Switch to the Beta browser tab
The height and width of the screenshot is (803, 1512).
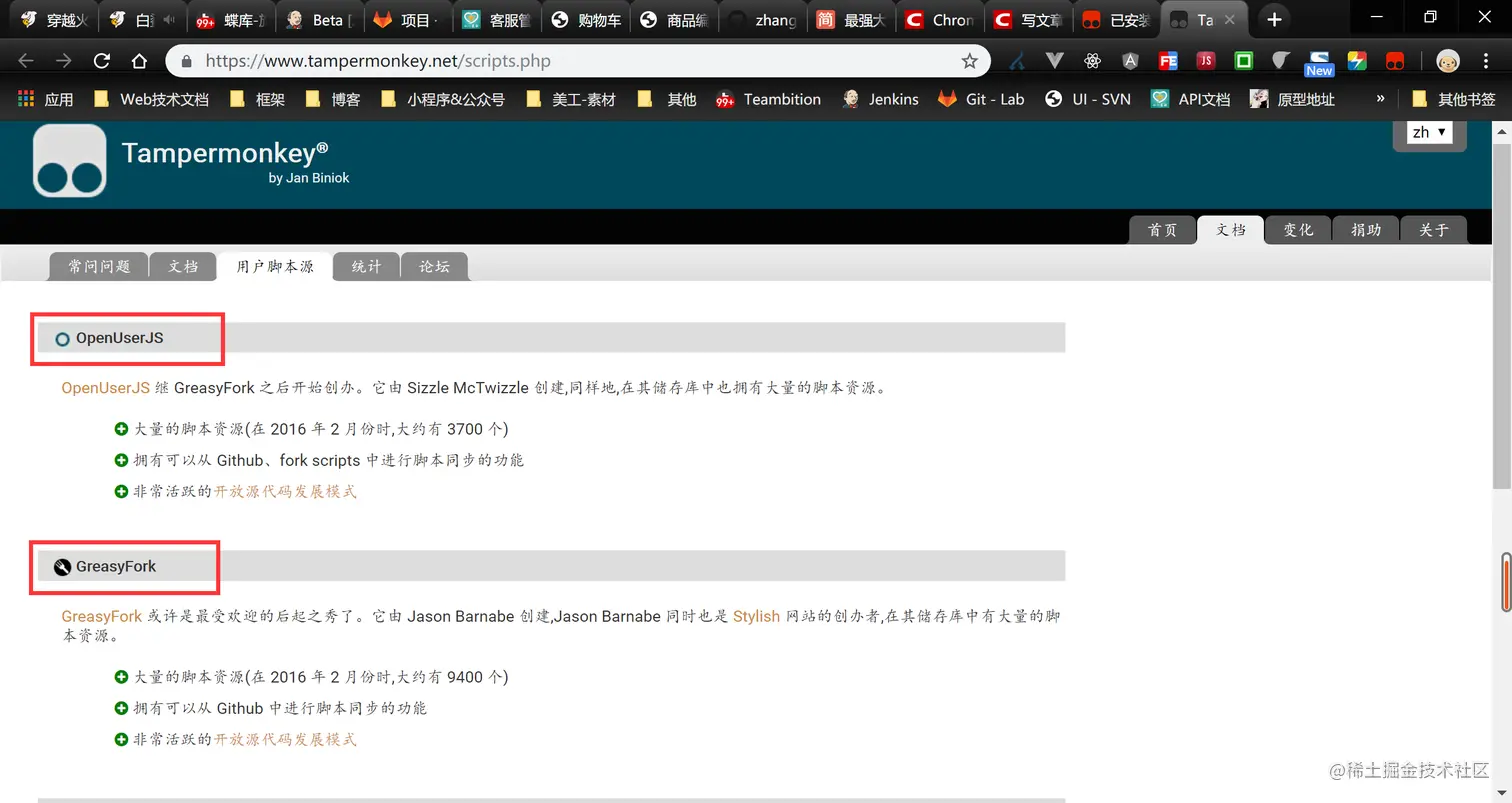click(320, 19)
